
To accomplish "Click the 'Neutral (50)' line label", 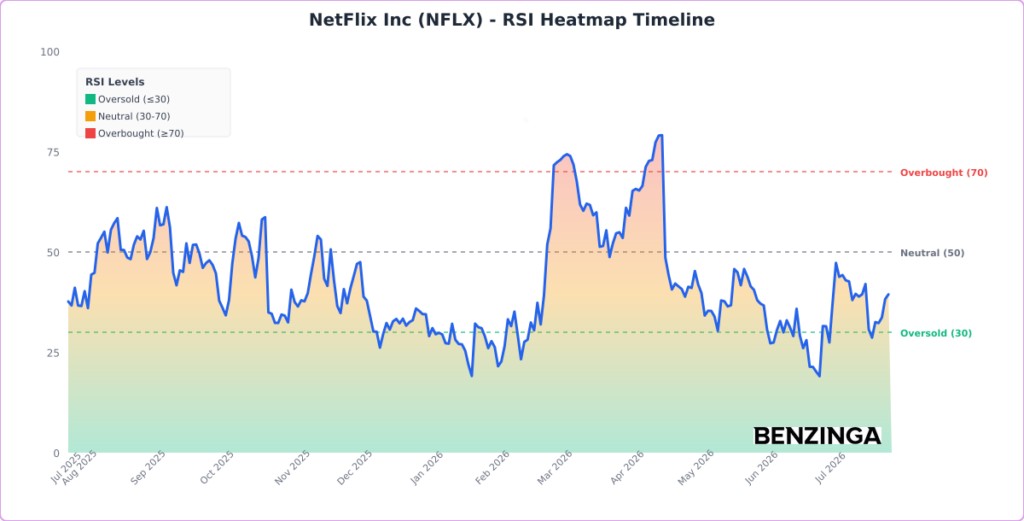I will pyautogui.click(x=932, y=253).
